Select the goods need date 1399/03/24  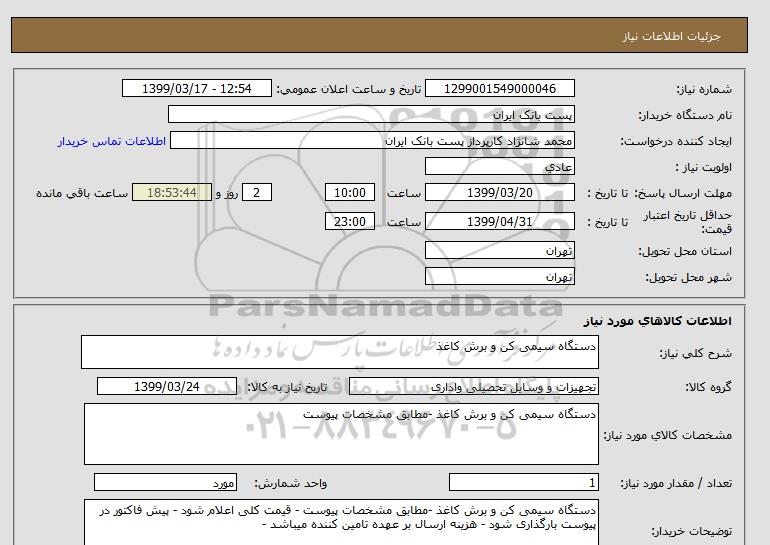(167, 386)
